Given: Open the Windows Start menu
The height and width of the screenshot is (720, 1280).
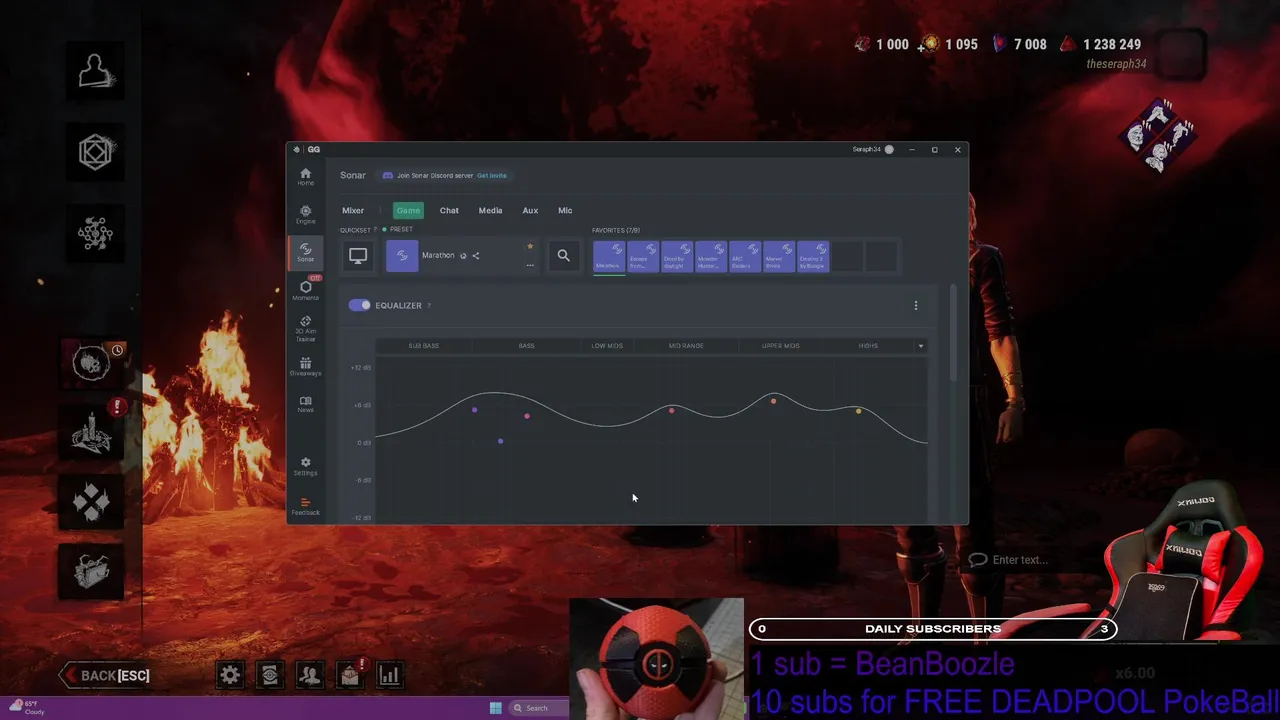Looking at the screenshot, I should click(496, 708).
